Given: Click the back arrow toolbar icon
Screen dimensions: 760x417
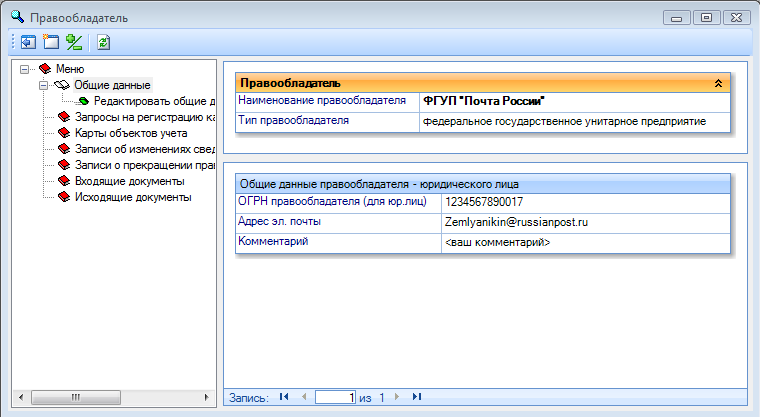Looking at the screenshot, I should [x=28, y=43].
